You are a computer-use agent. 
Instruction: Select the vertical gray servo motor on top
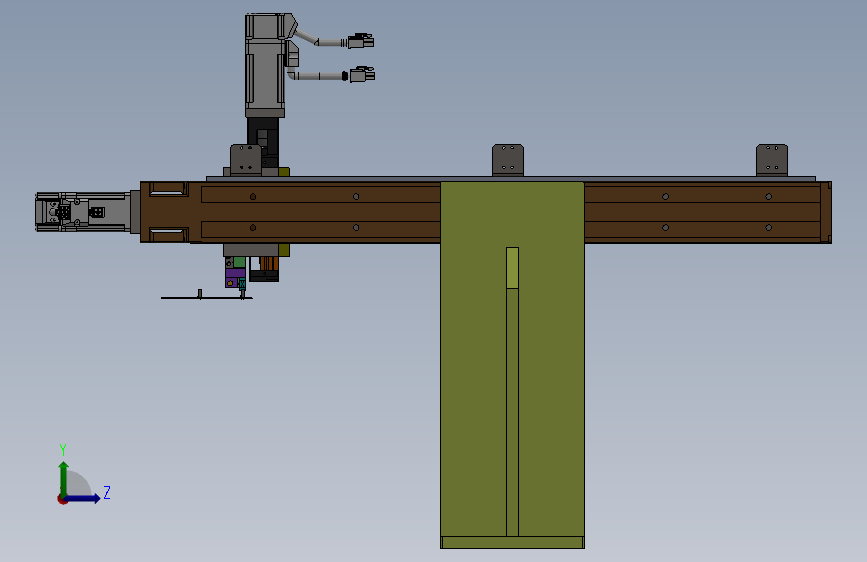coord(265,65)
